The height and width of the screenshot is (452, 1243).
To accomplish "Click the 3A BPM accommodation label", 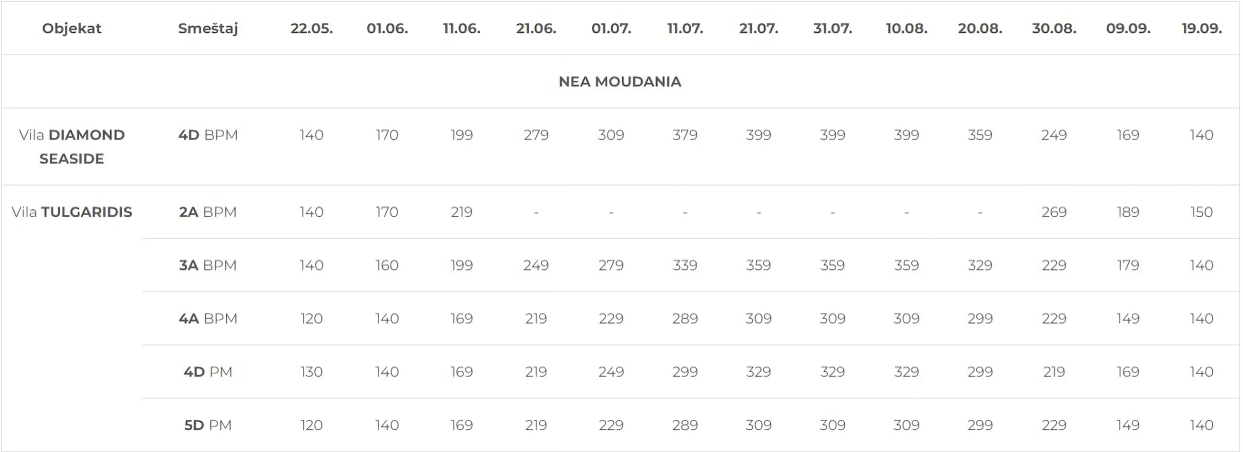I will point(208,265).
